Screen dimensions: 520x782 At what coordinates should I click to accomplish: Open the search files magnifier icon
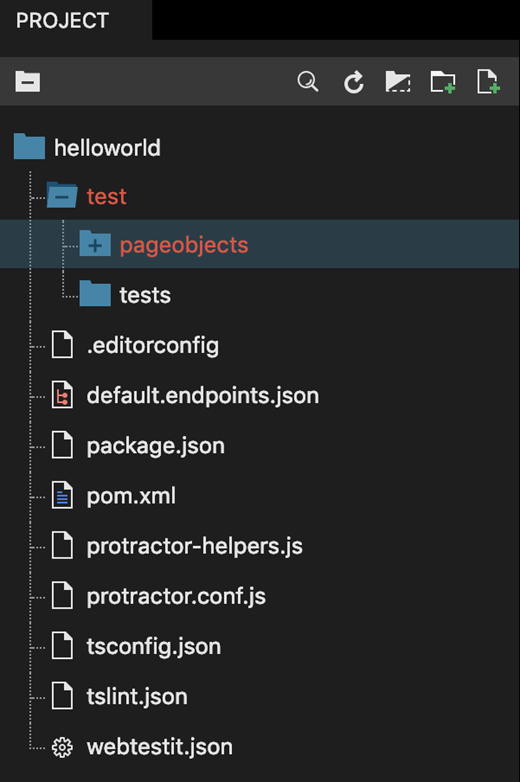[x=308, y=81]
